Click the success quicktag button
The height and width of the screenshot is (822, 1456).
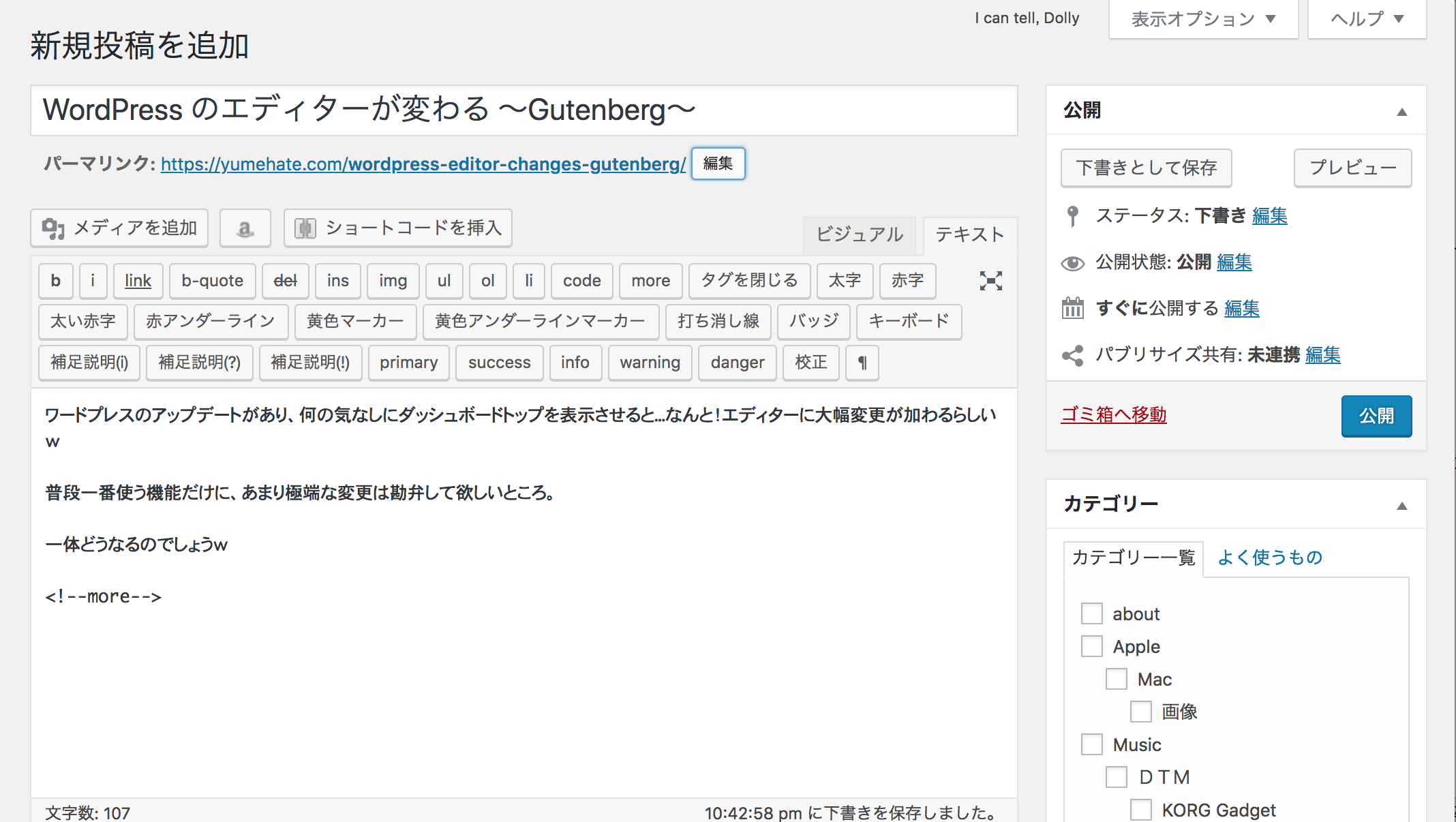tap(500, 363)
